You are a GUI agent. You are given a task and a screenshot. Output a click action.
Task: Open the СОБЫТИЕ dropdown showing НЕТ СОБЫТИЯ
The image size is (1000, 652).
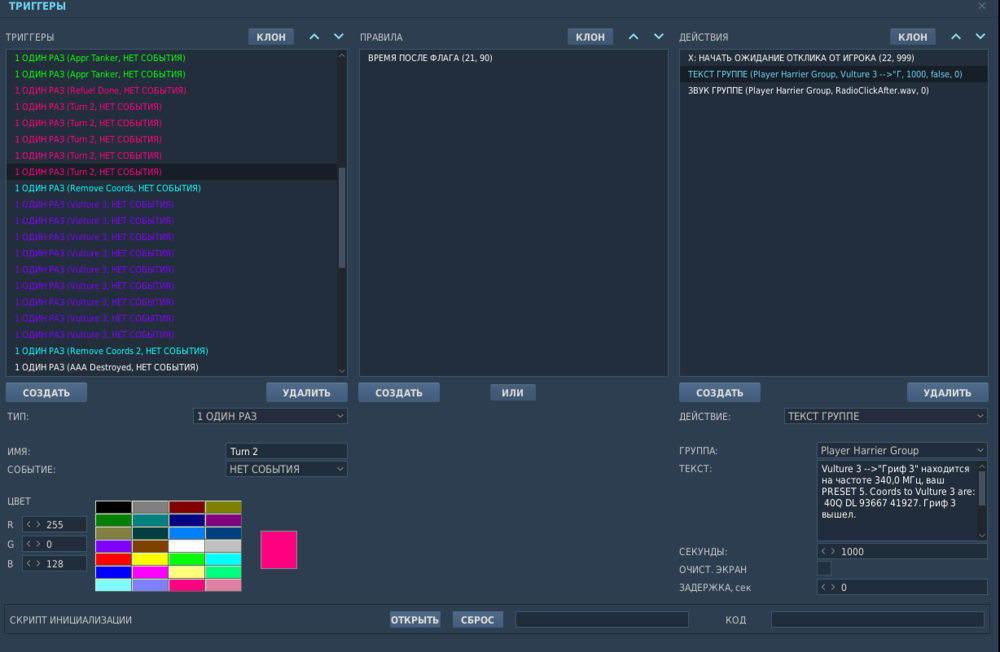[286, 469]
